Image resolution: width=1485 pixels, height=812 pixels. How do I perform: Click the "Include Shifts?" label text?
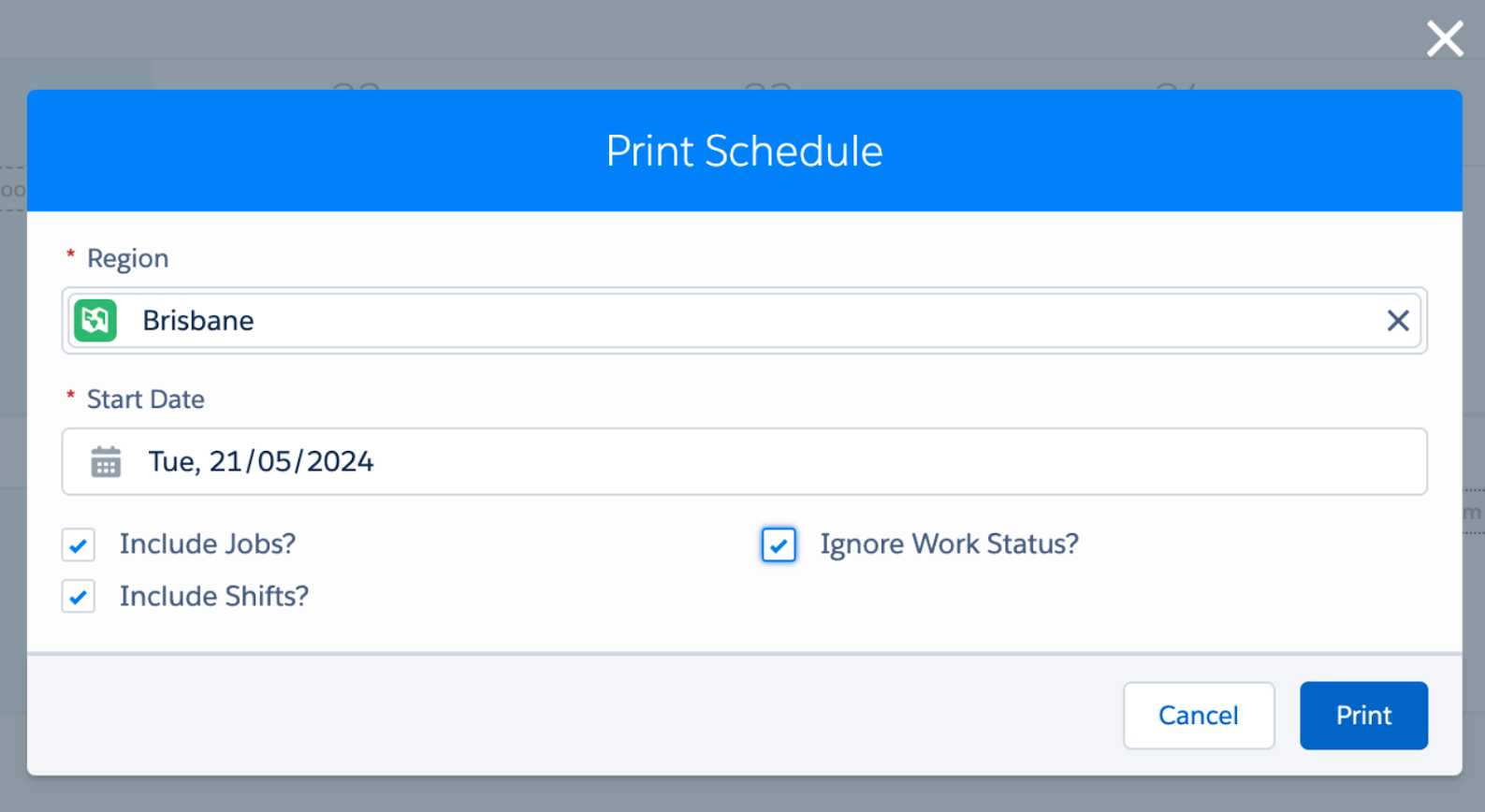coord(214,596)
